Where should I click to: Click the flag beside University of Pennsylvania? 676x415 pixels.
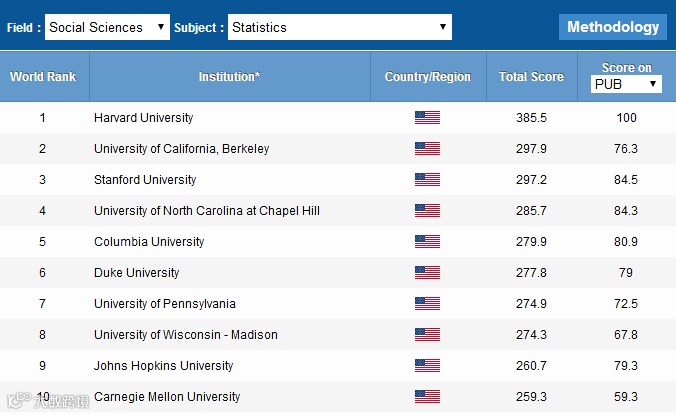click(427, 304)
